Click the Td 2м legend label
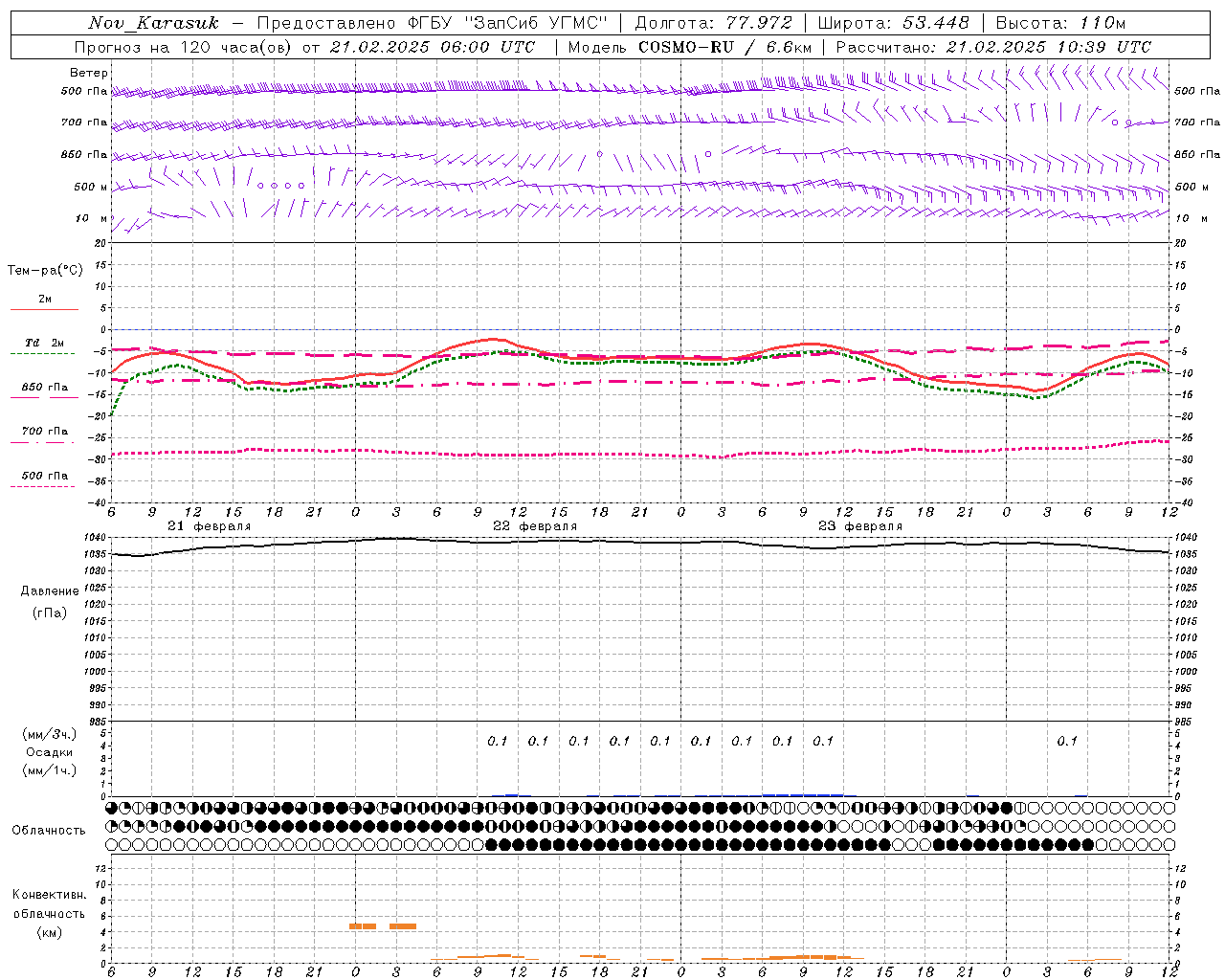 tap(45, 343)
